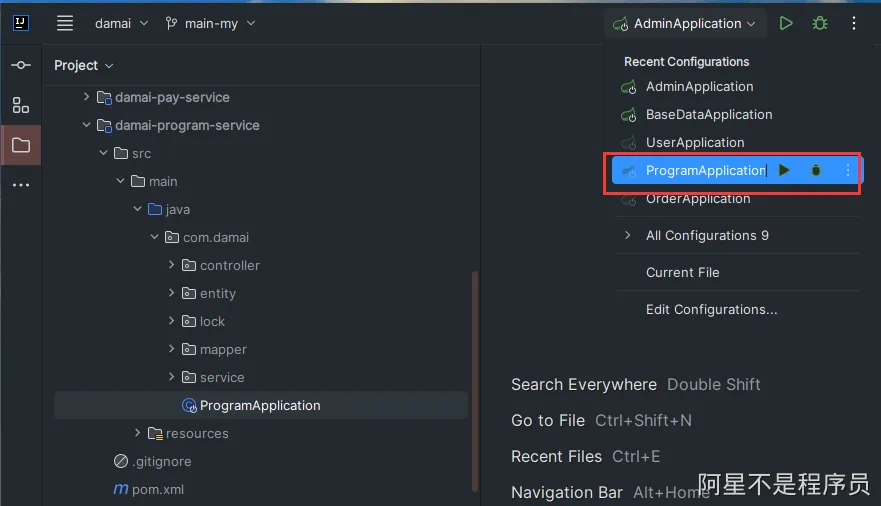Open the main-my branch dropdown

coord(210,23)
